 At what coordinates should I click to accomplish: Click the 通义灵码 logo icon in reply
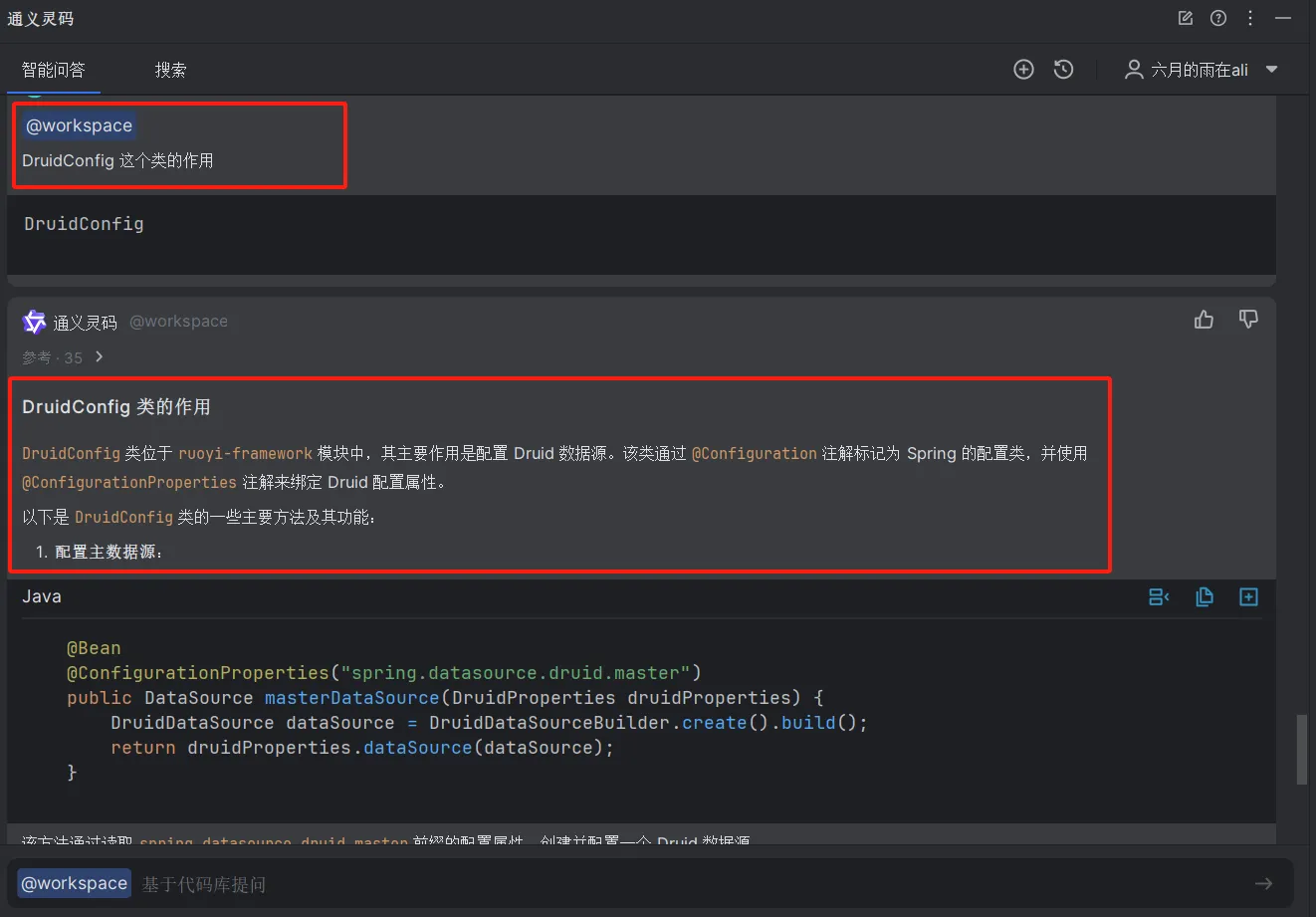point(35,322)
